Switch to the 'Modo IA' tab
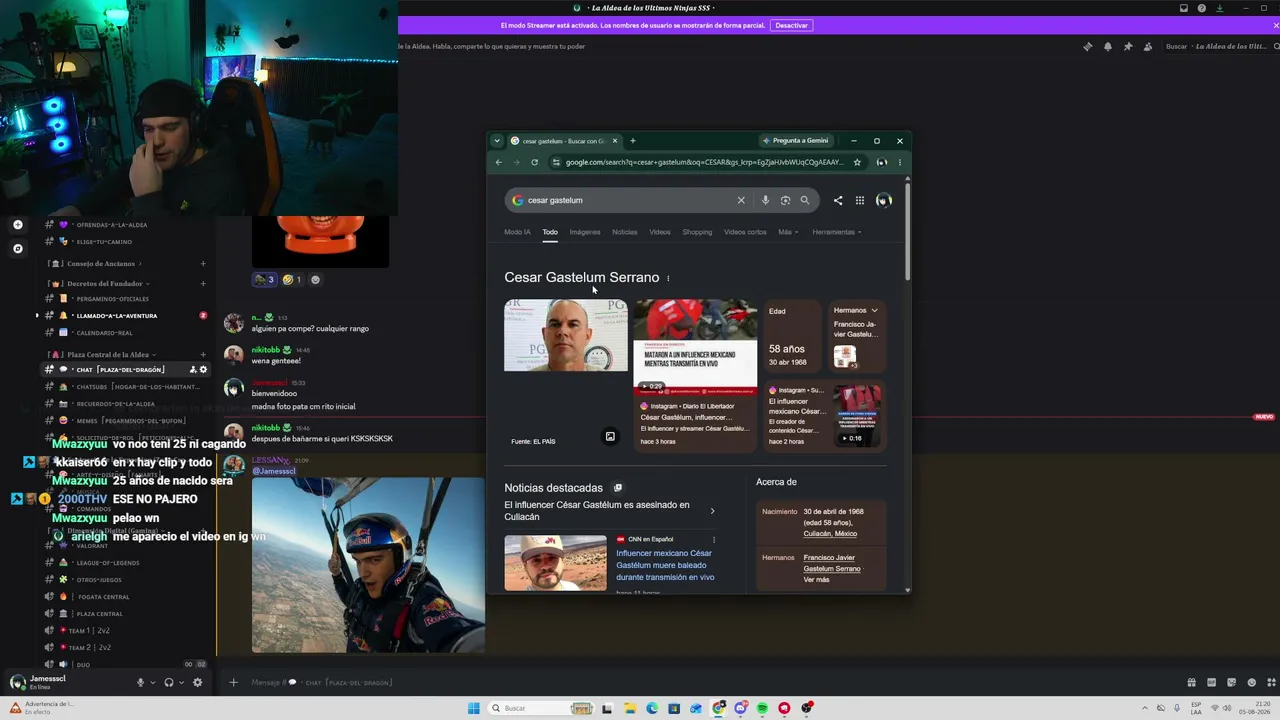This screenshot has height=720, width=1280. coord(517,232)
